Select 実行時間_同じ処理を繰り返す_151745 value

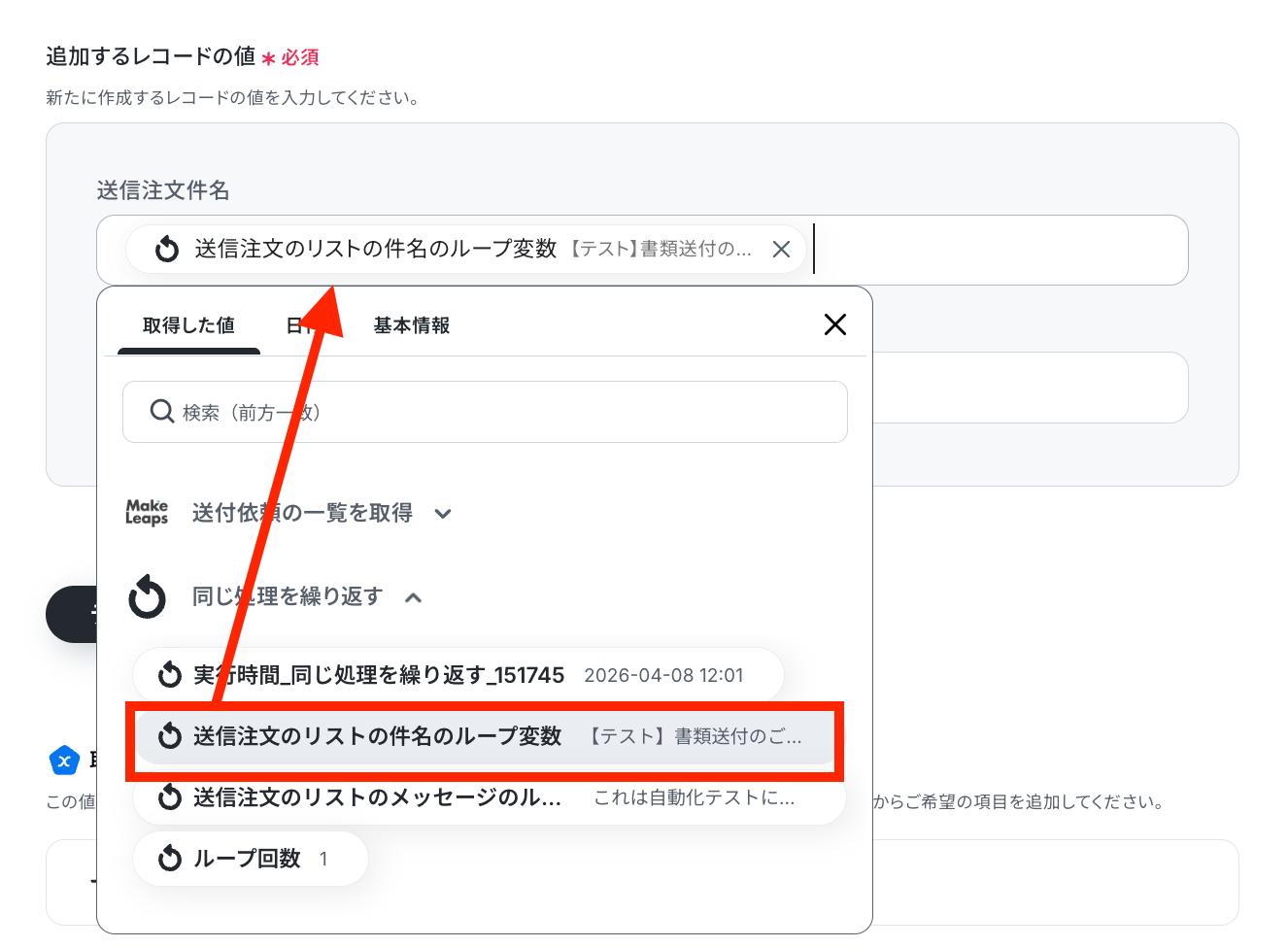pyautogui.click(x=458, y=675)
